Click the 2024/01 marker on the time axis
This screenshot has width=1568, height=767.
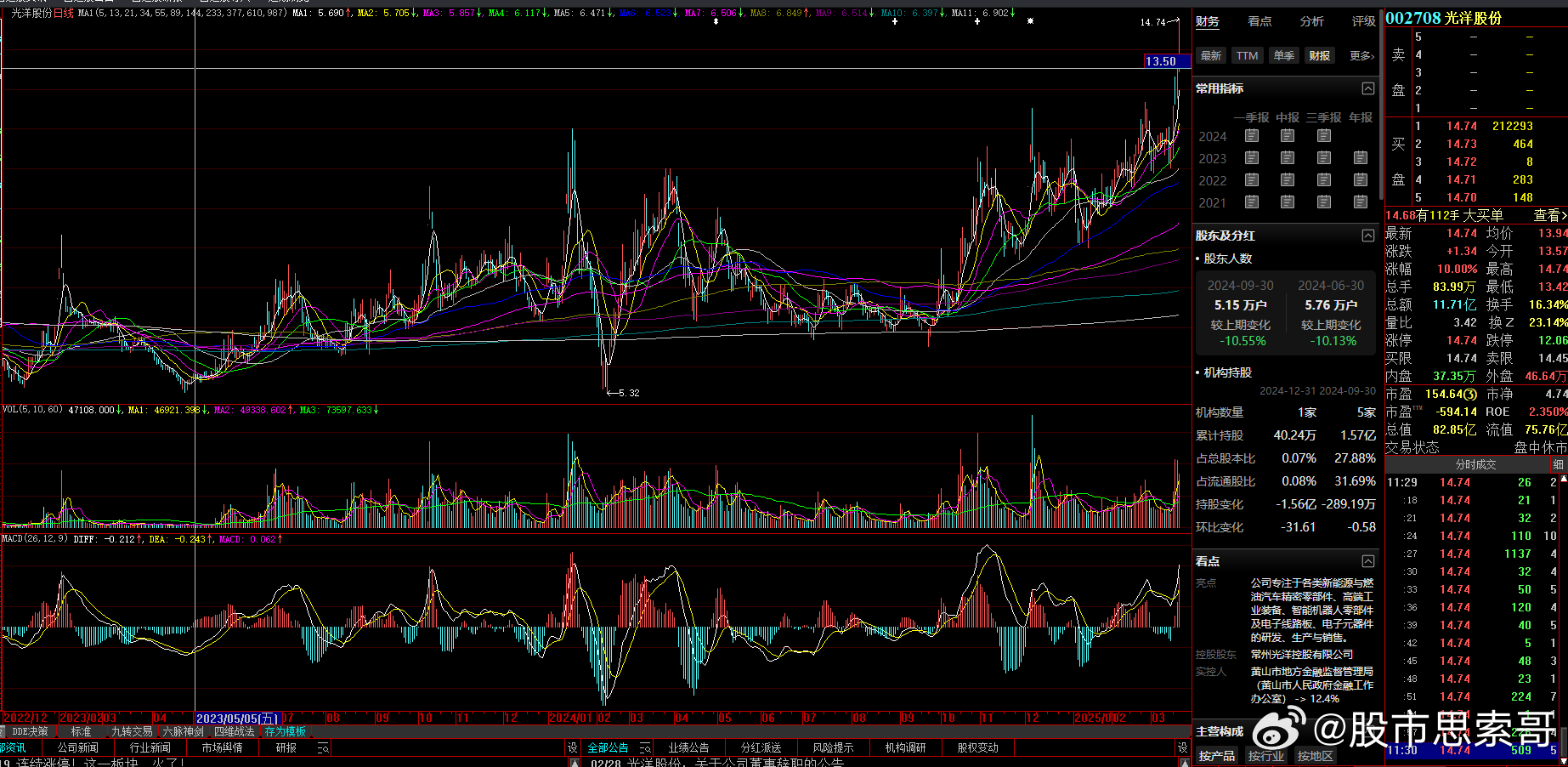(x=570, y=719)
